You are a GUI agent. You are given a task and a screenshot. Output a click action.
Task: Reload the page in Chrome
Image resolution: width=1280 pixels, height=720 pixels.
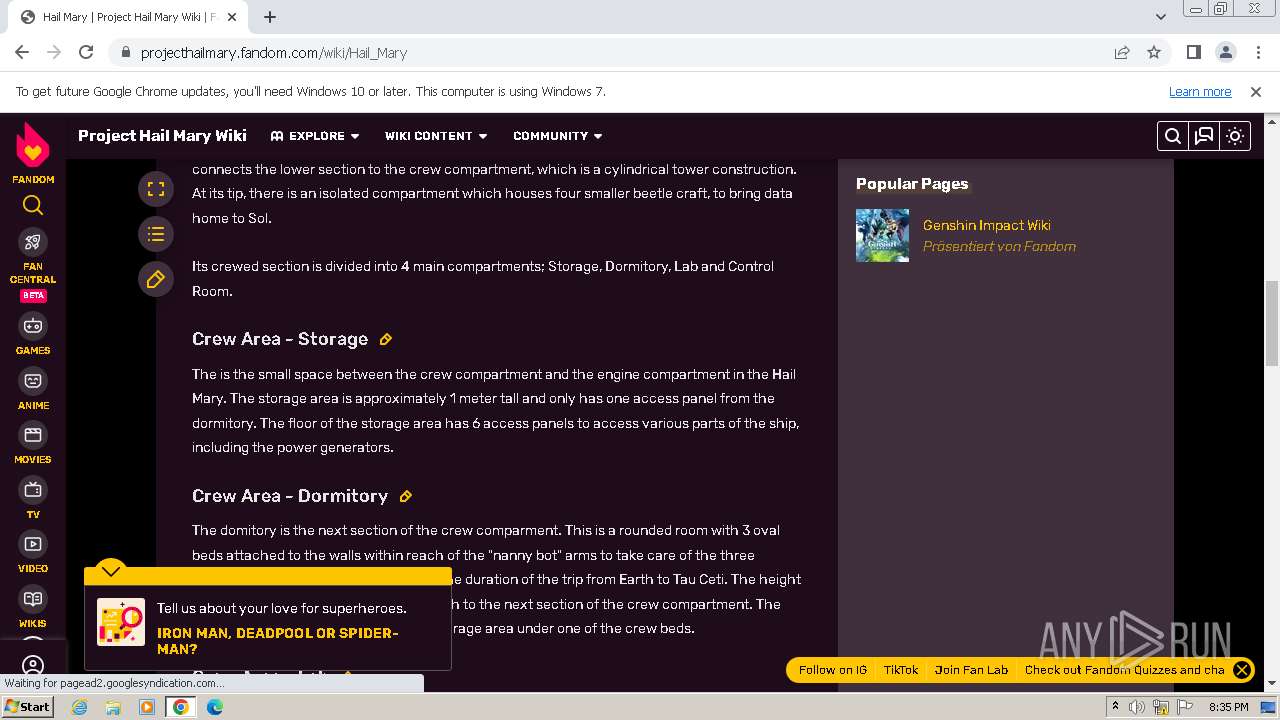click(x=86, y=52)
